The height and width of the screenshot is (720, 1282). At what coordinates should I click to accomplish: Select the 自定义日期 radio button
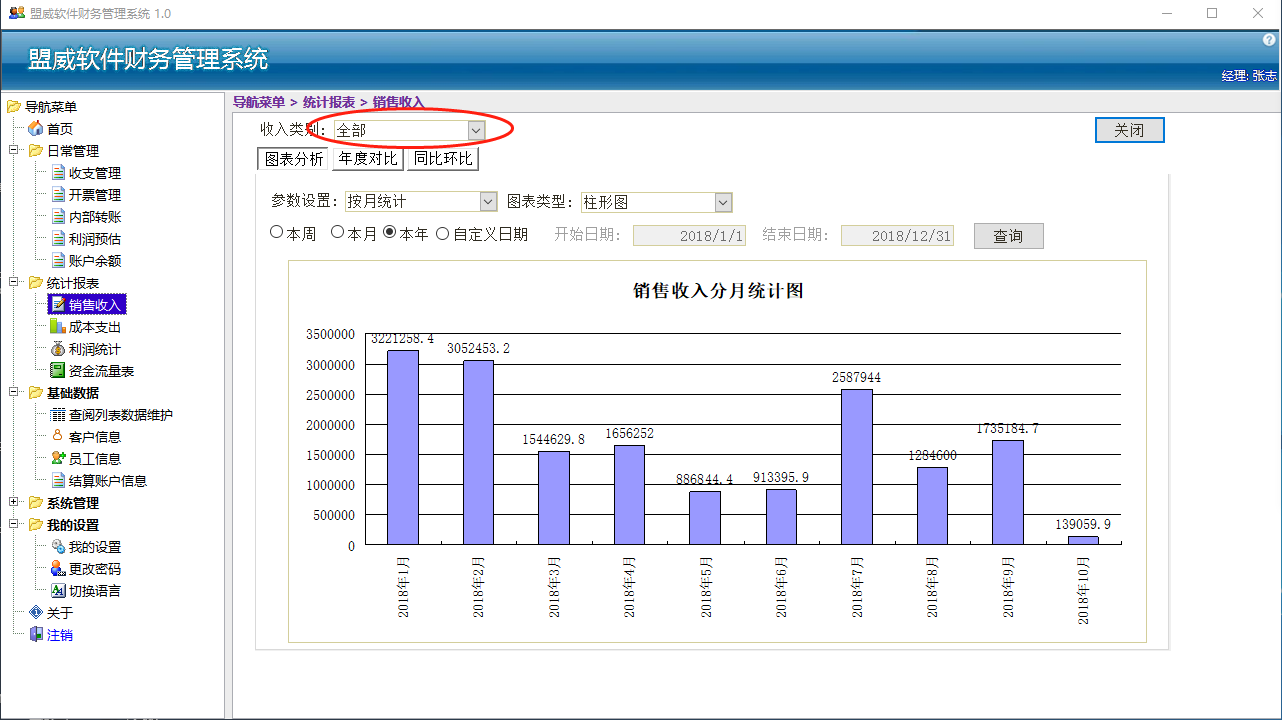(x=443, y=233)
